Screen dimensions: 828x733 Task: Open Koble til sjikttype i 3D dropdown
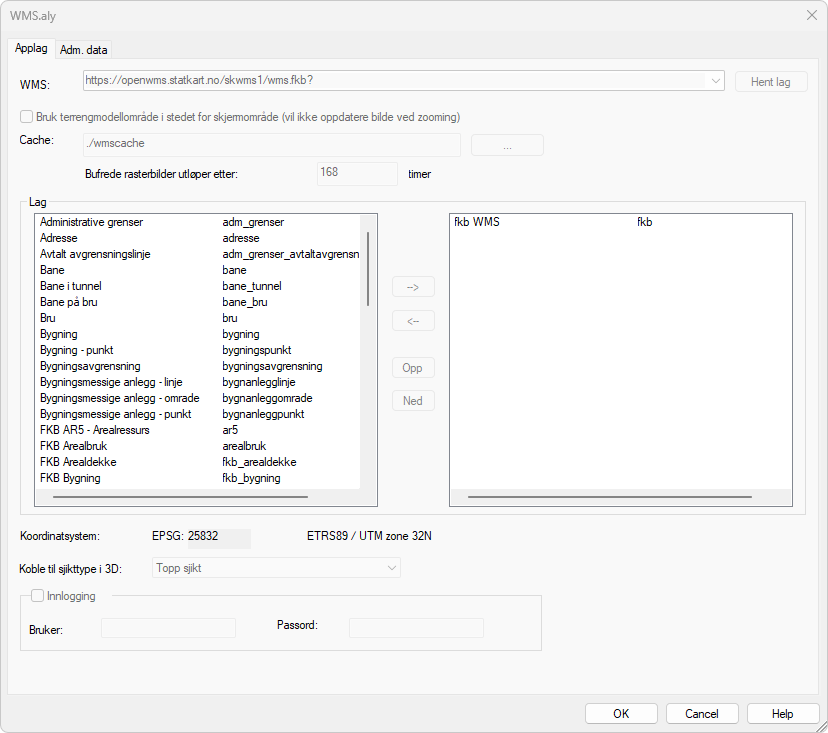tap(391, 568)
